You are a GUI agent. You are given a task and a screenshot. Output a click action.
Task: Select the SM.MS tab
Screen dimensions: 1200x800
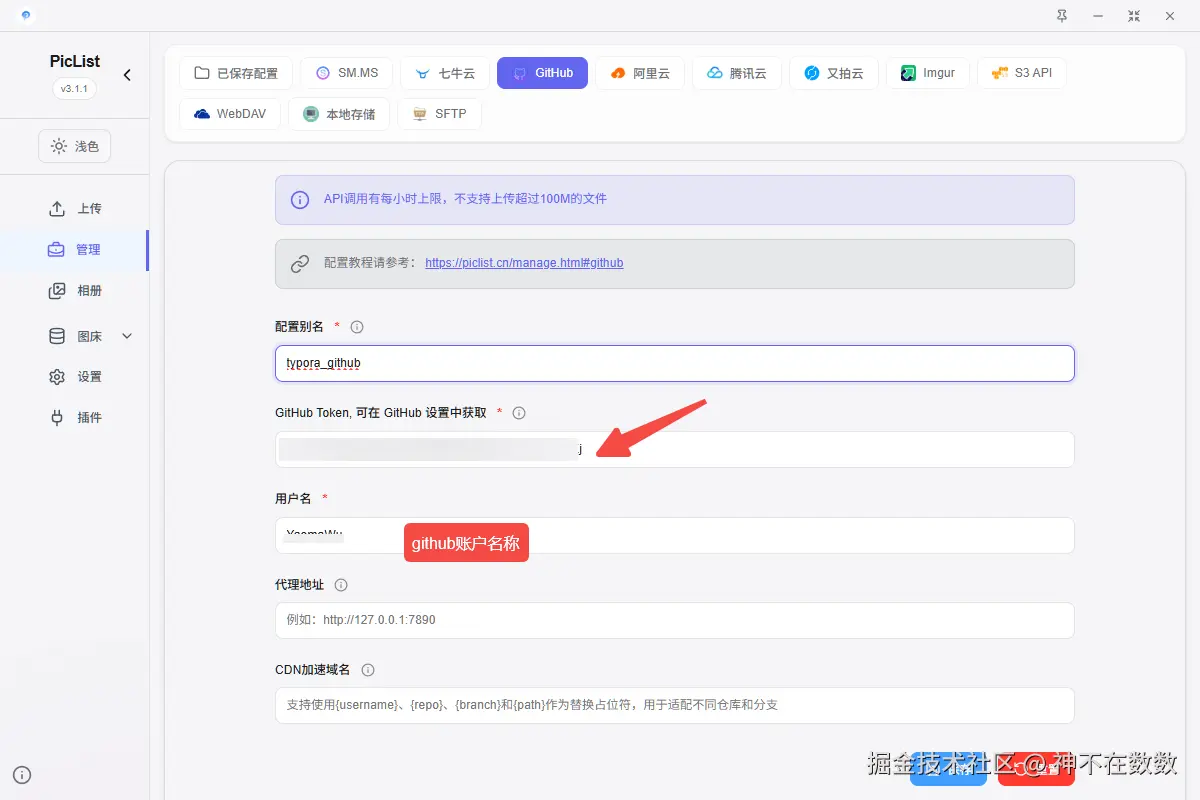tap(346, 73)
